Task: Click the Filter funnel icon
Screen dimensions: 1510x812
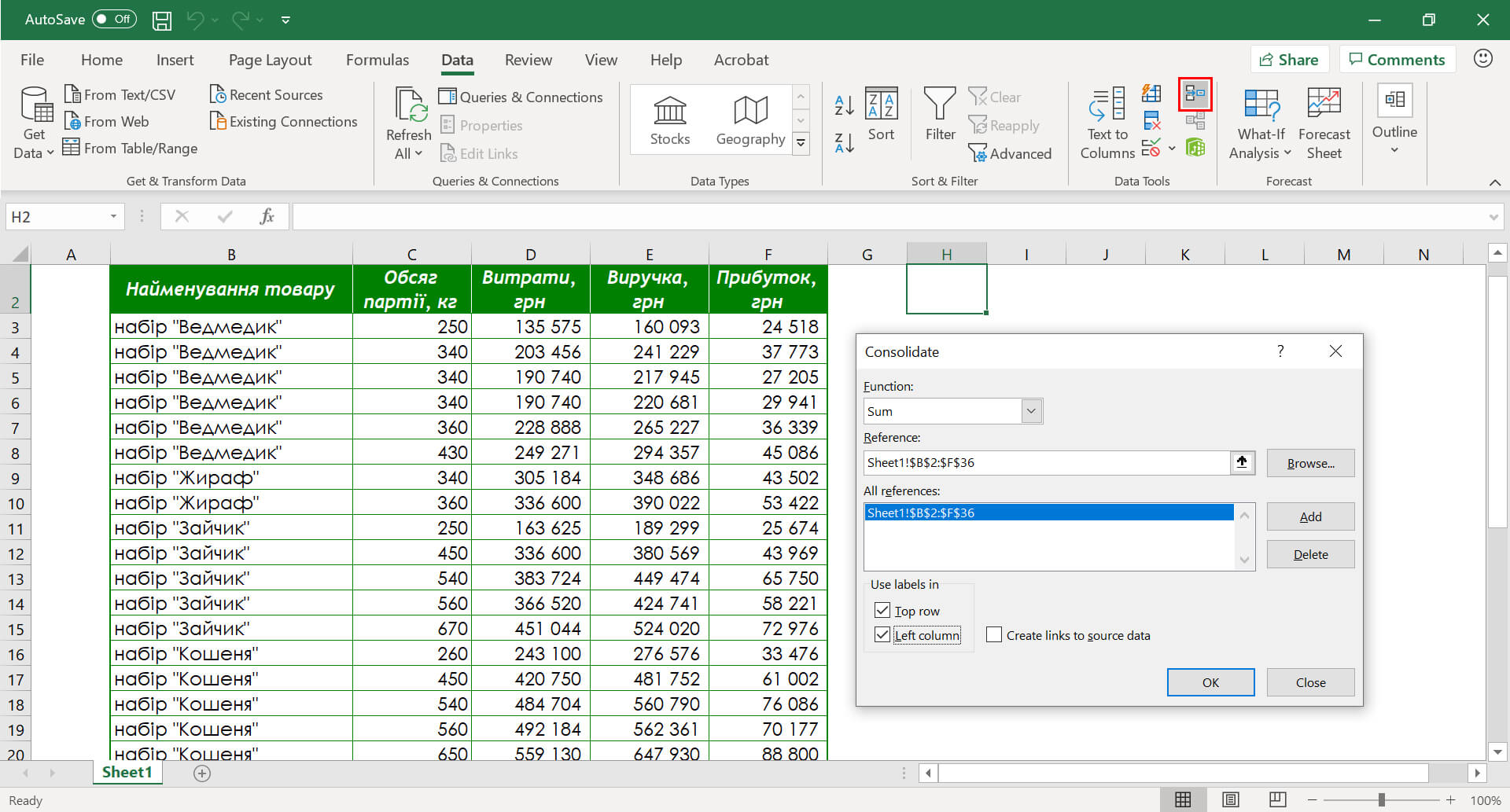Action: tap(940, 106)
